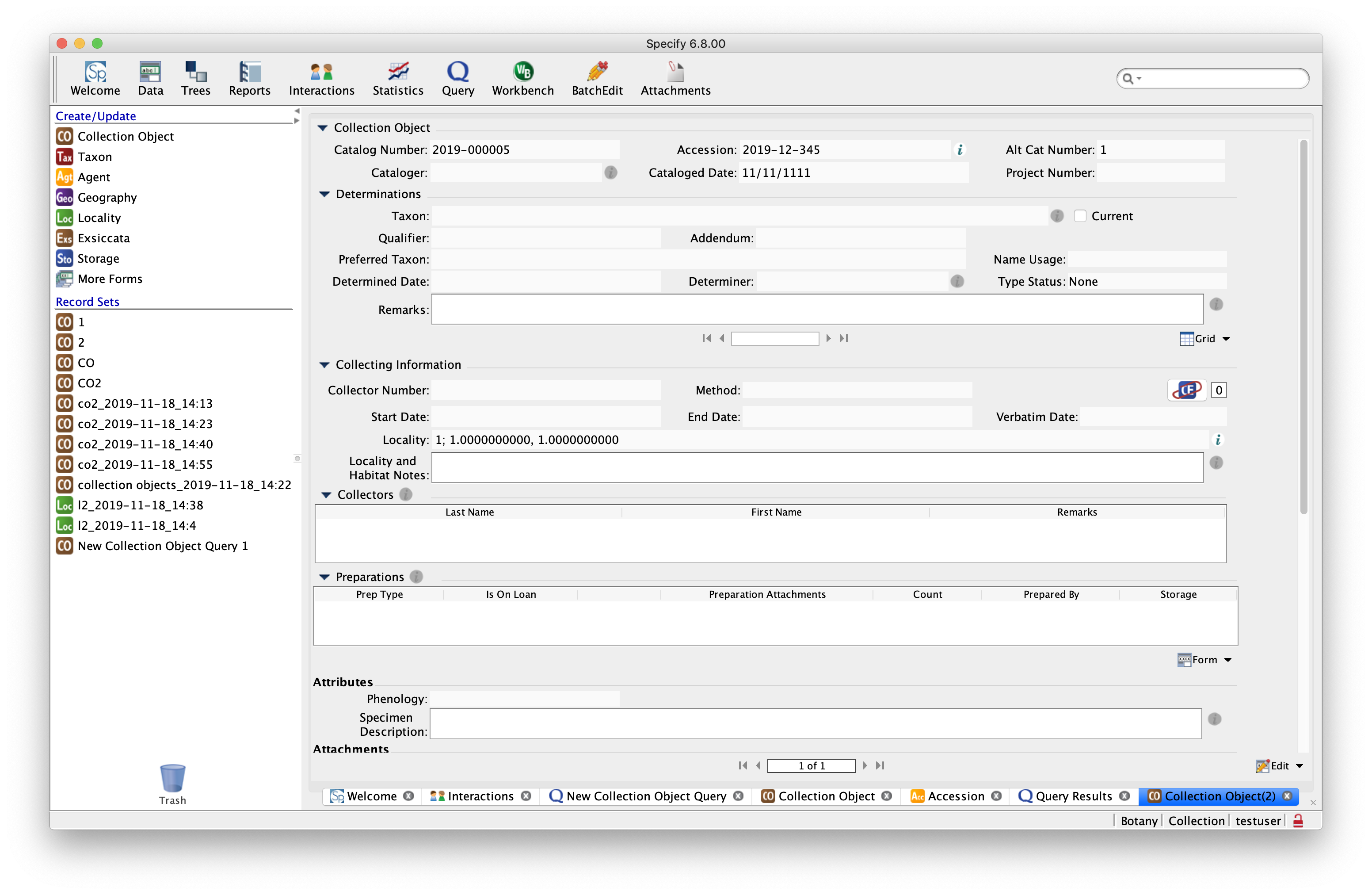Open Collecting Event info via CE icon
The image size is (1372, 895).
pyautogui.click(x=1186, y=390)
